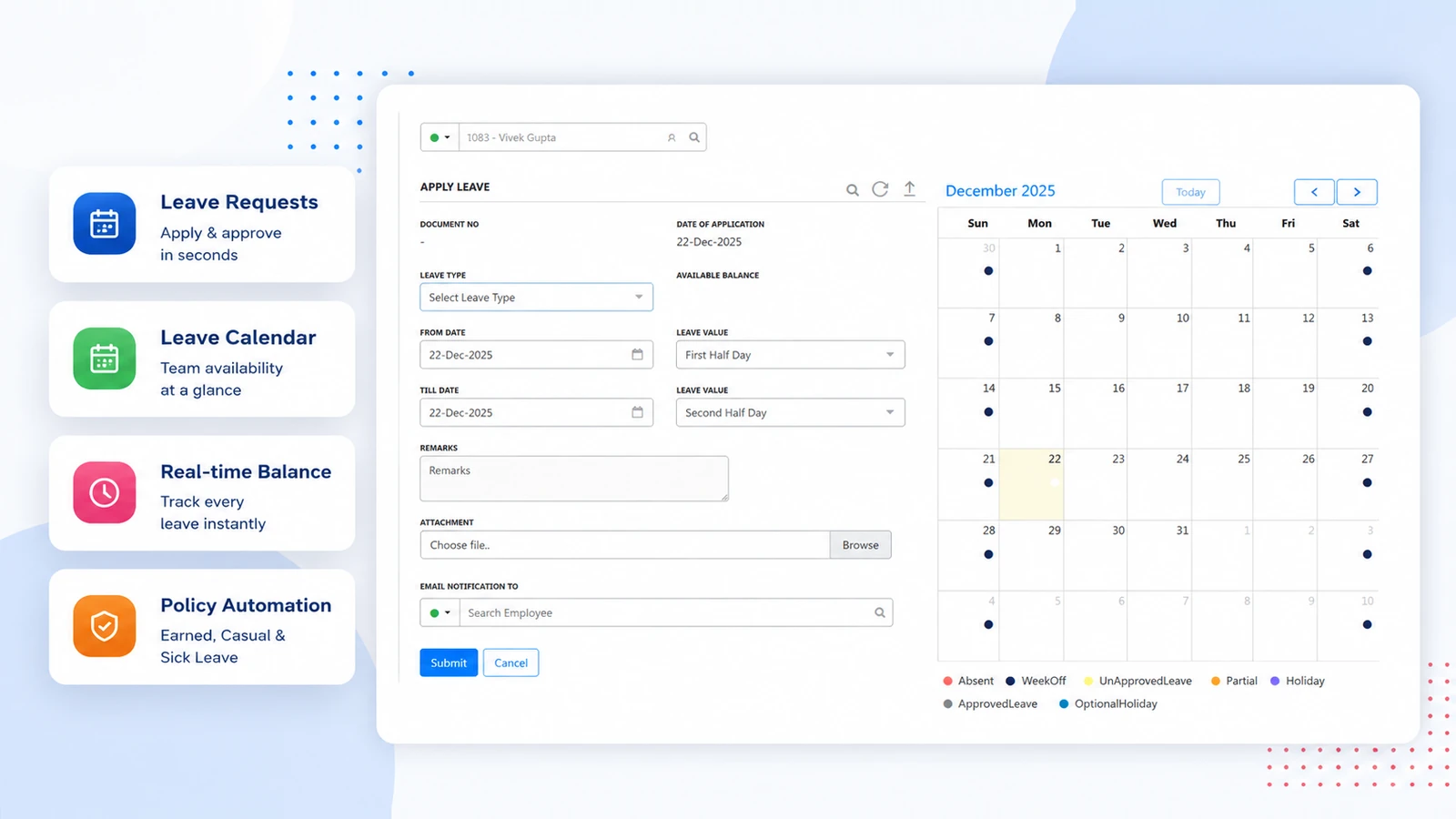Select December 31 in calendar
This screenshot has width=1456, height=819.
1159,555
